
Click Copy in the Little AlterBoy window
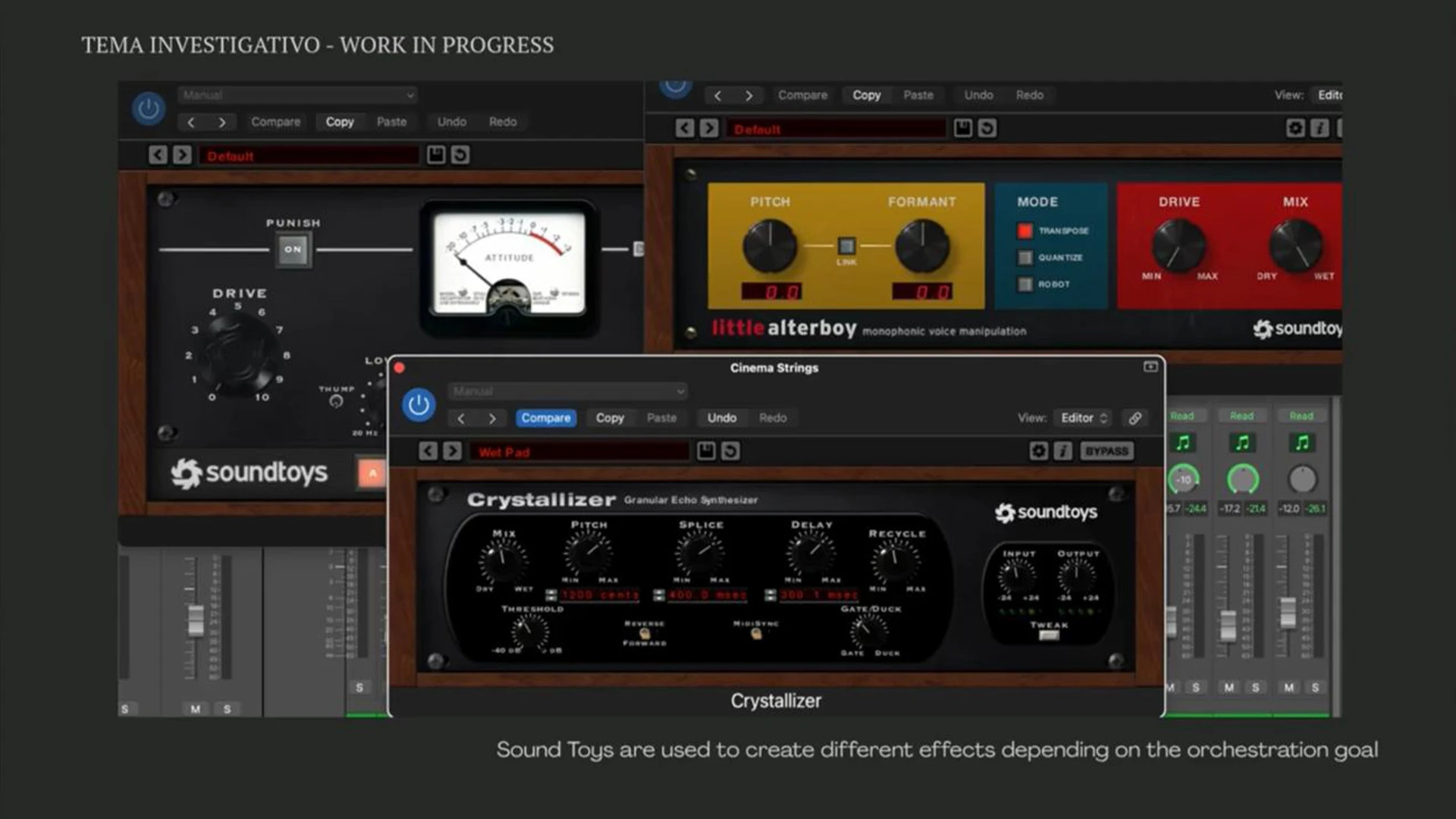pos(867,95)
